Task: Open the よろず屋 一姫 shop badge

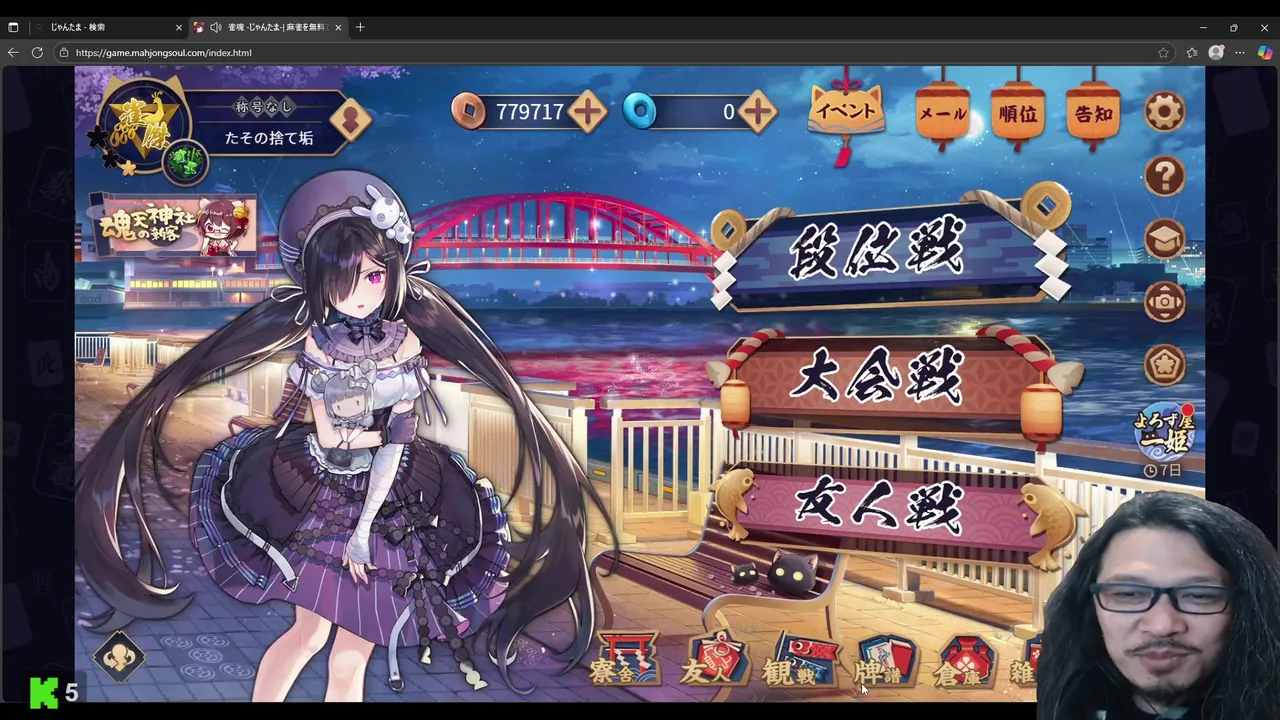Action: click(x=1164, y=436)
